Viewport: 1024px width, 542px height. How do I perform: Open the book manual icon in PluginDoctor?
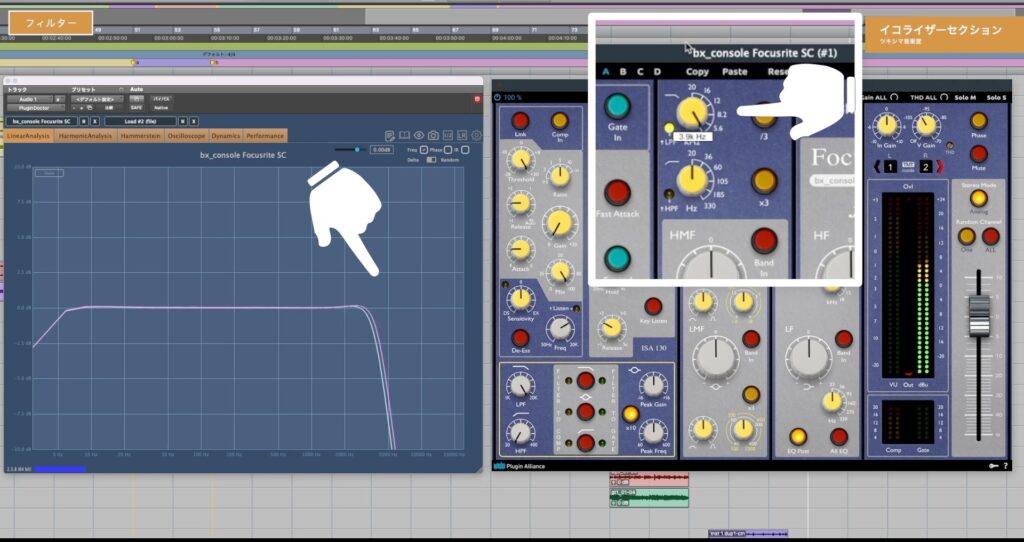coord(404,136)
